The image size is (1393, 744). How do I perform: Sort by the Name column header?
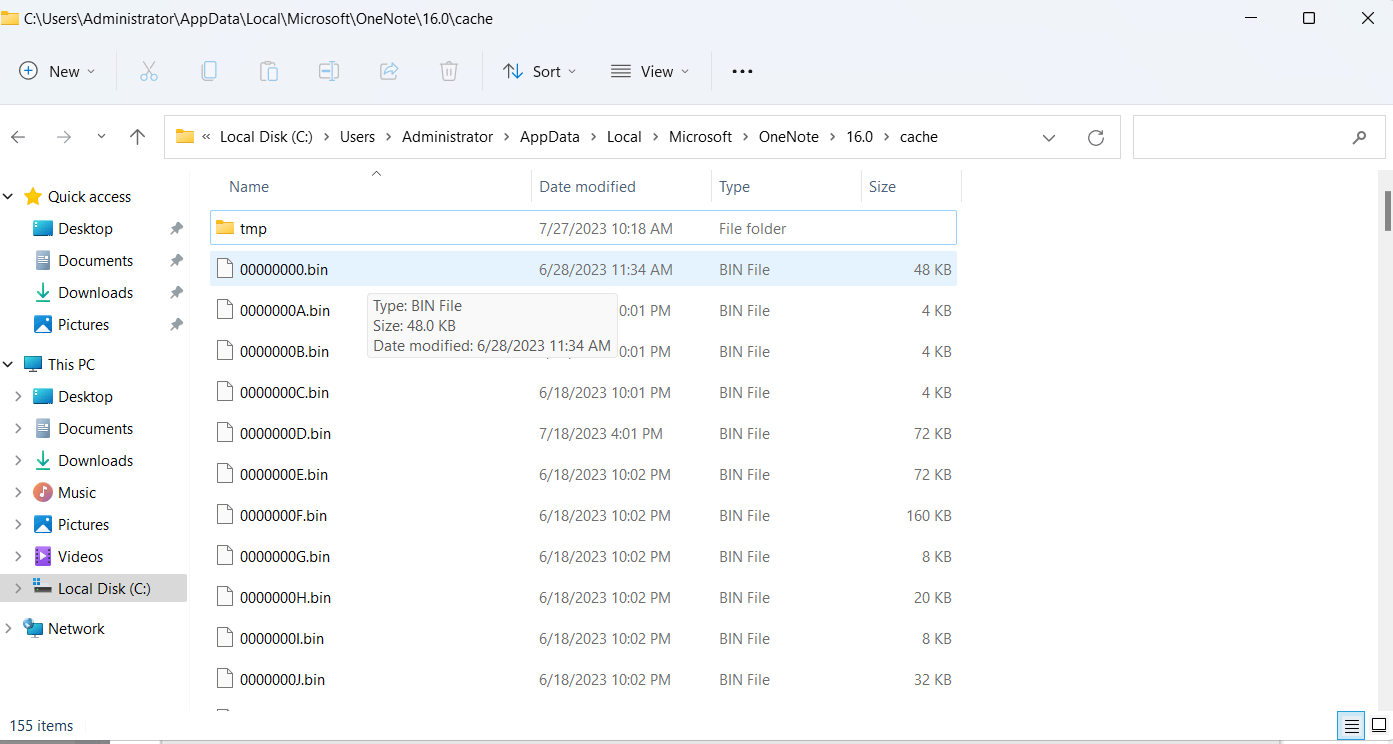tap(249, 187)
